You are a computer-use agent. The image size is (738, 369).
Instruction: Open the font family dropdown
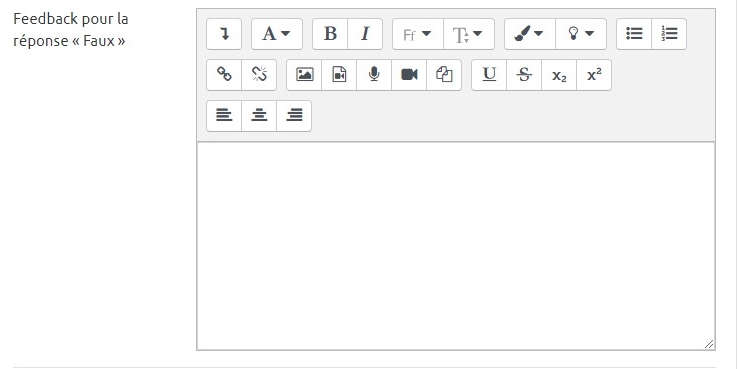(x=418, y=34)
